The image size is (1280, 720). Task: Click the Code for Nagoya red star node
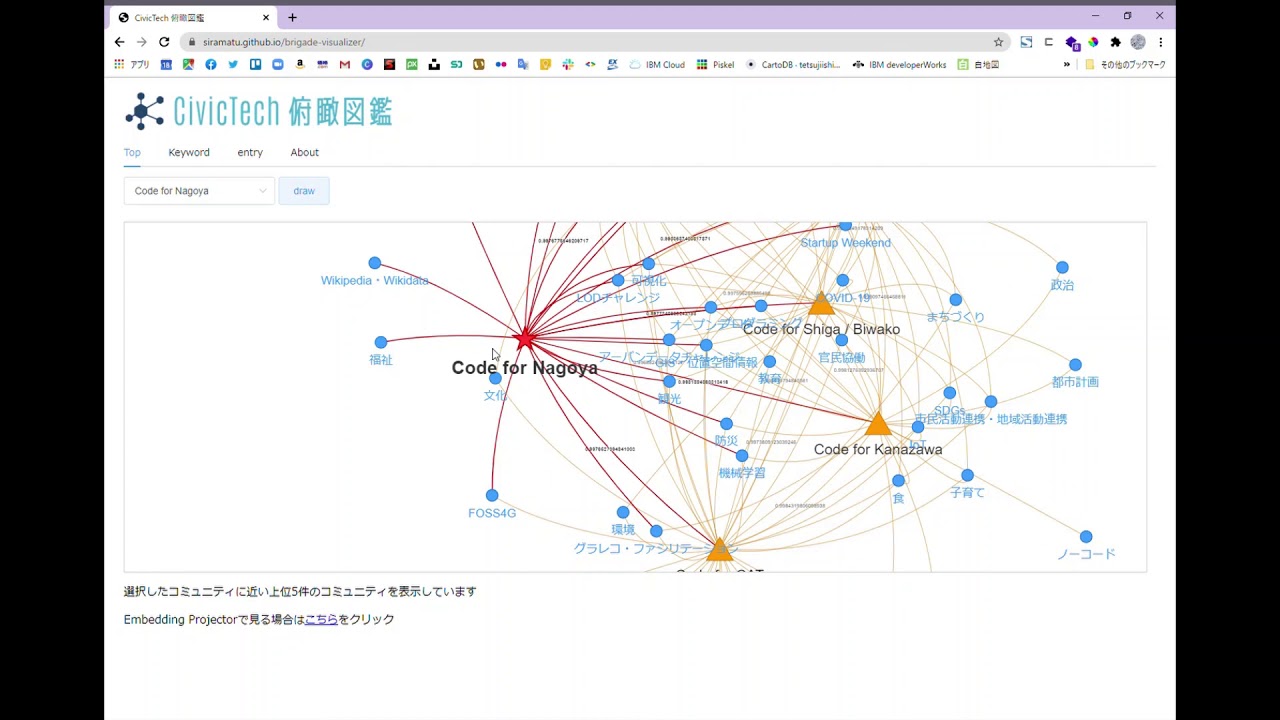click(x=525, y=340)
